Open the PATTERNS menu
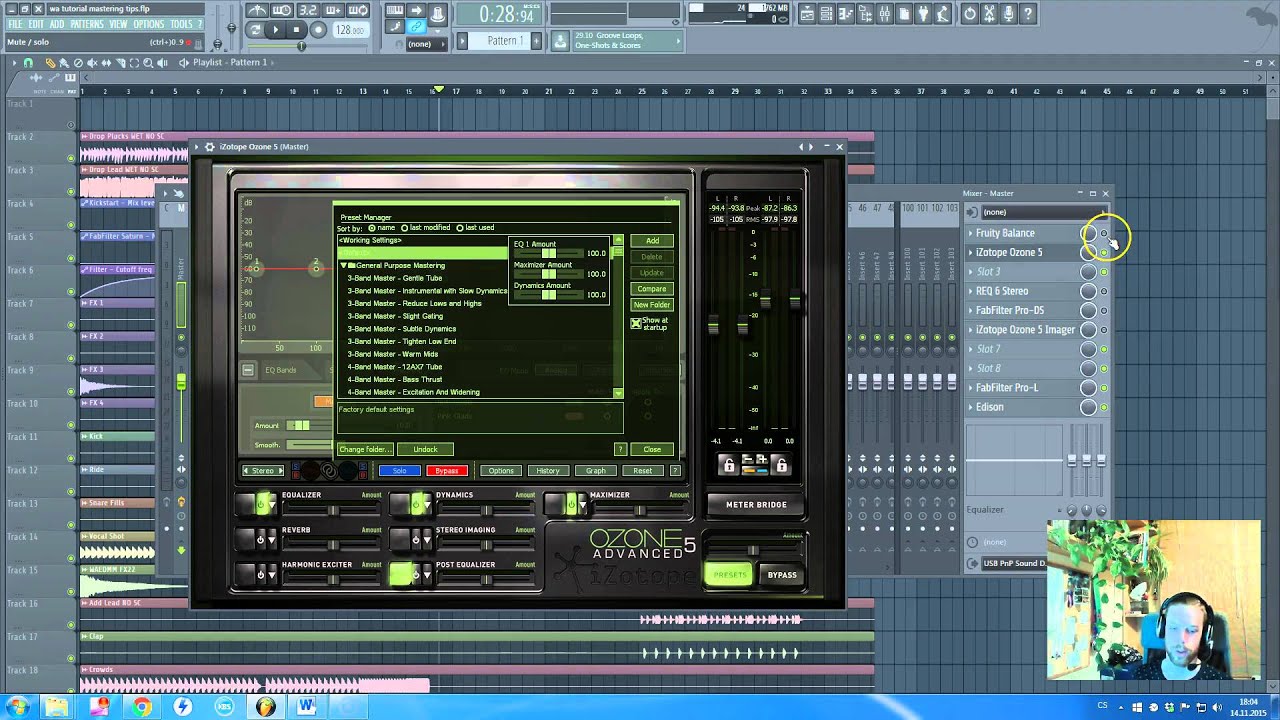 point(87,24)
